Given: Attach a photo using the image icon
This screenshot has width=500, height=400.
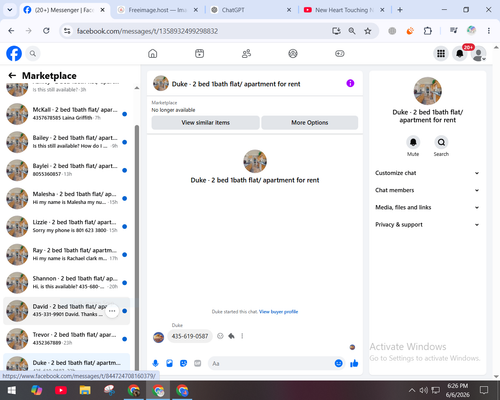Looking at the screenshot, I should pyautogui.click(x=169, y=363).
